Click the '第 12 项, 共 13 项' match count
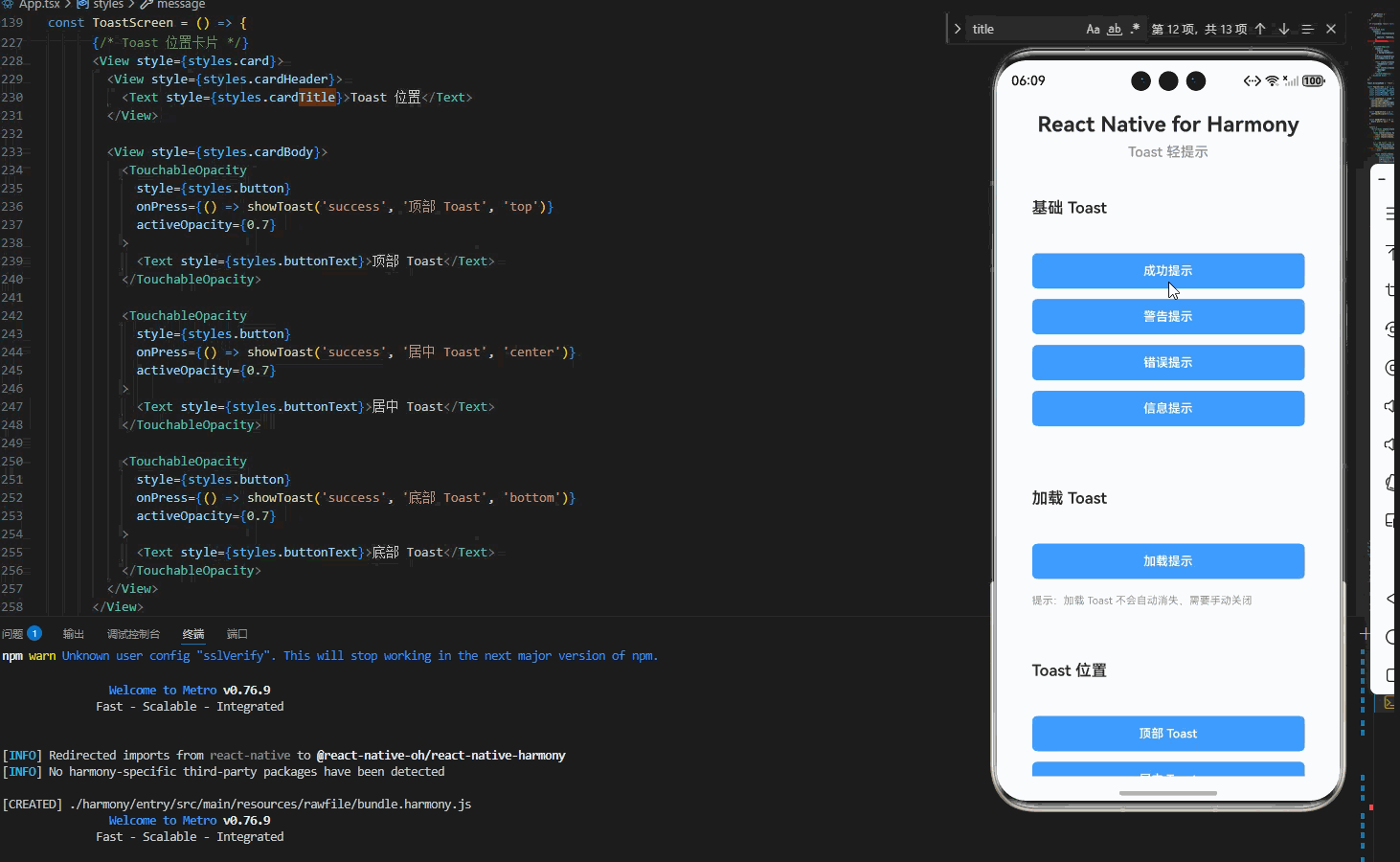The image size is (1400, 862). [1199, 30]
